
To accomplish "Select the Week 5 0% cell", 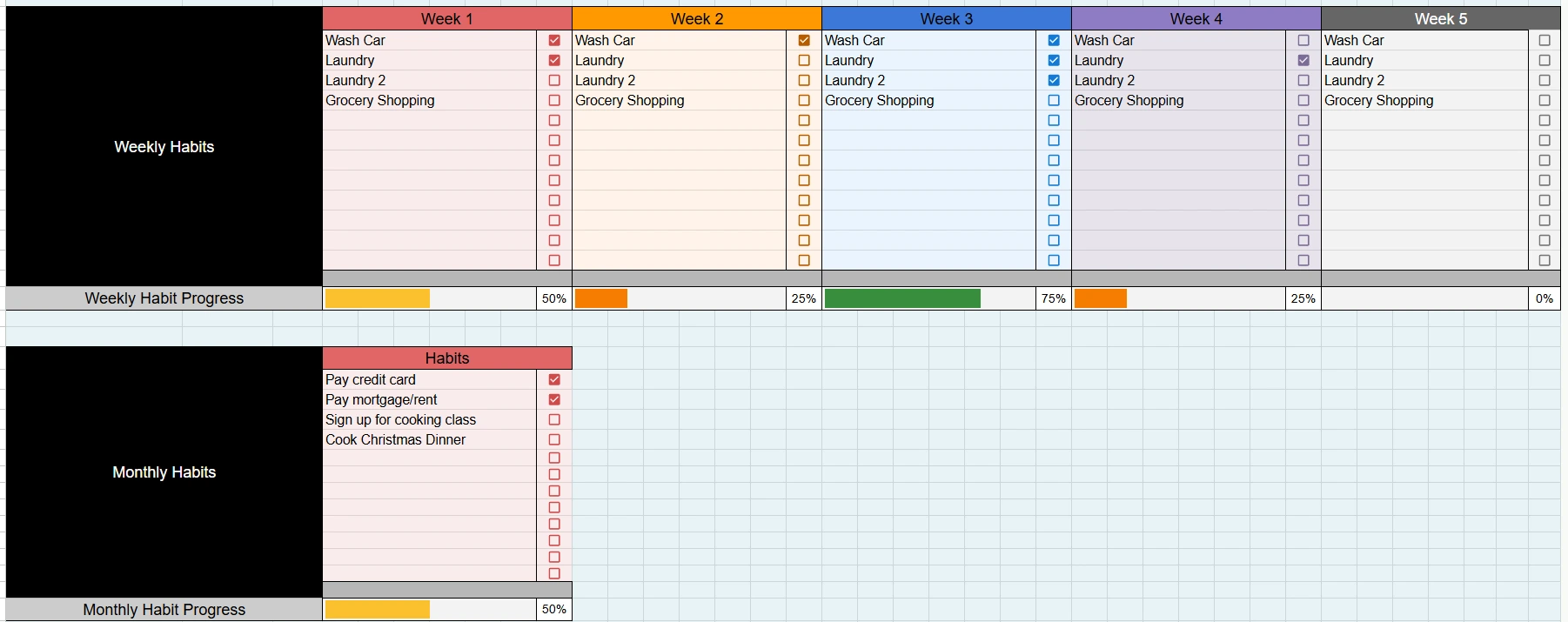I will [x=1544, y=298].
